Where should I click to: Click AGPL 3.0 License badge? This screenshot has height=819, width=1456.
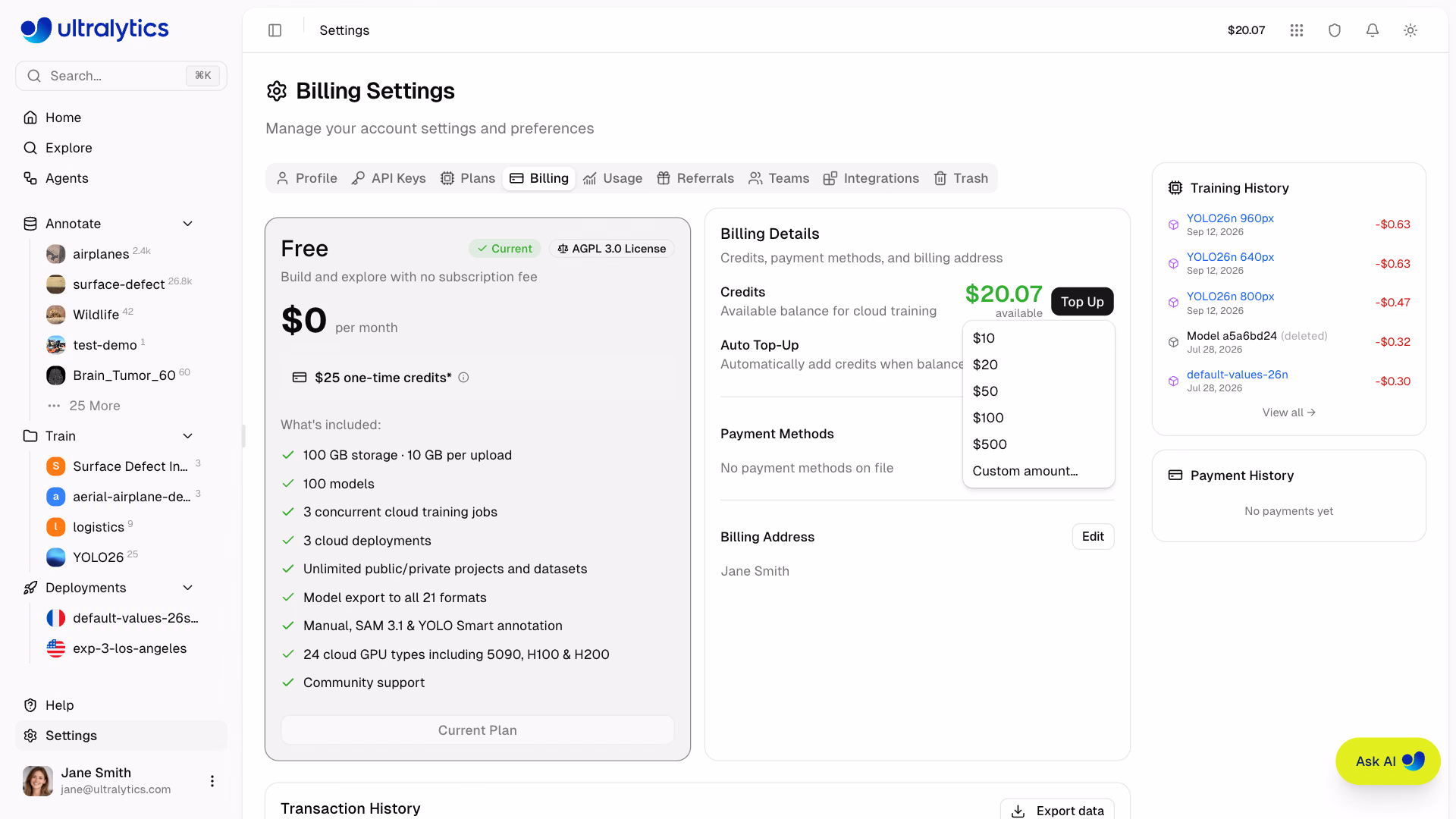[612, 249]
